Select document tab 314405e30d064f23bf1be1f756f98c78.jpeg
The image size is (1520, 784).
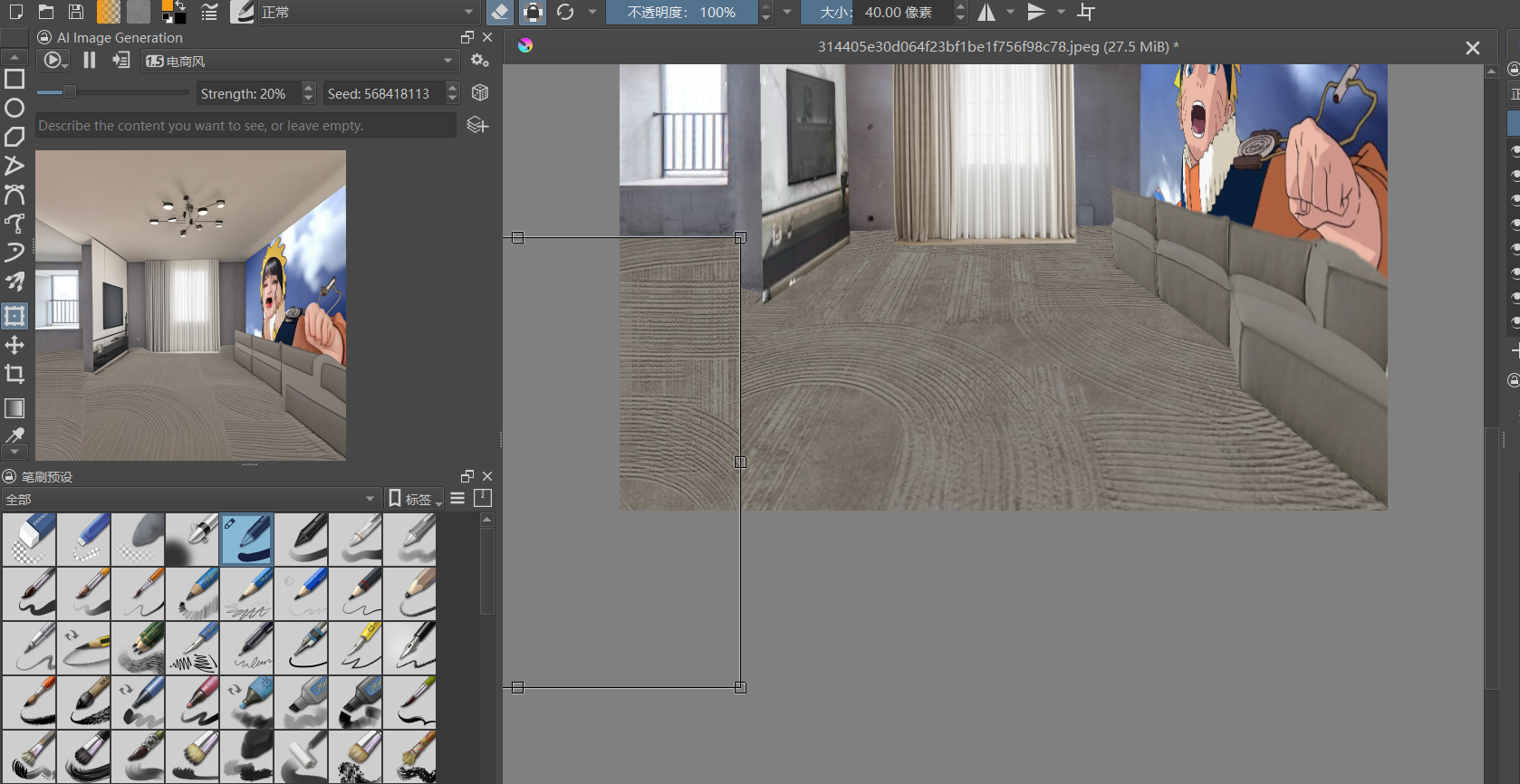tap(997, 46)
